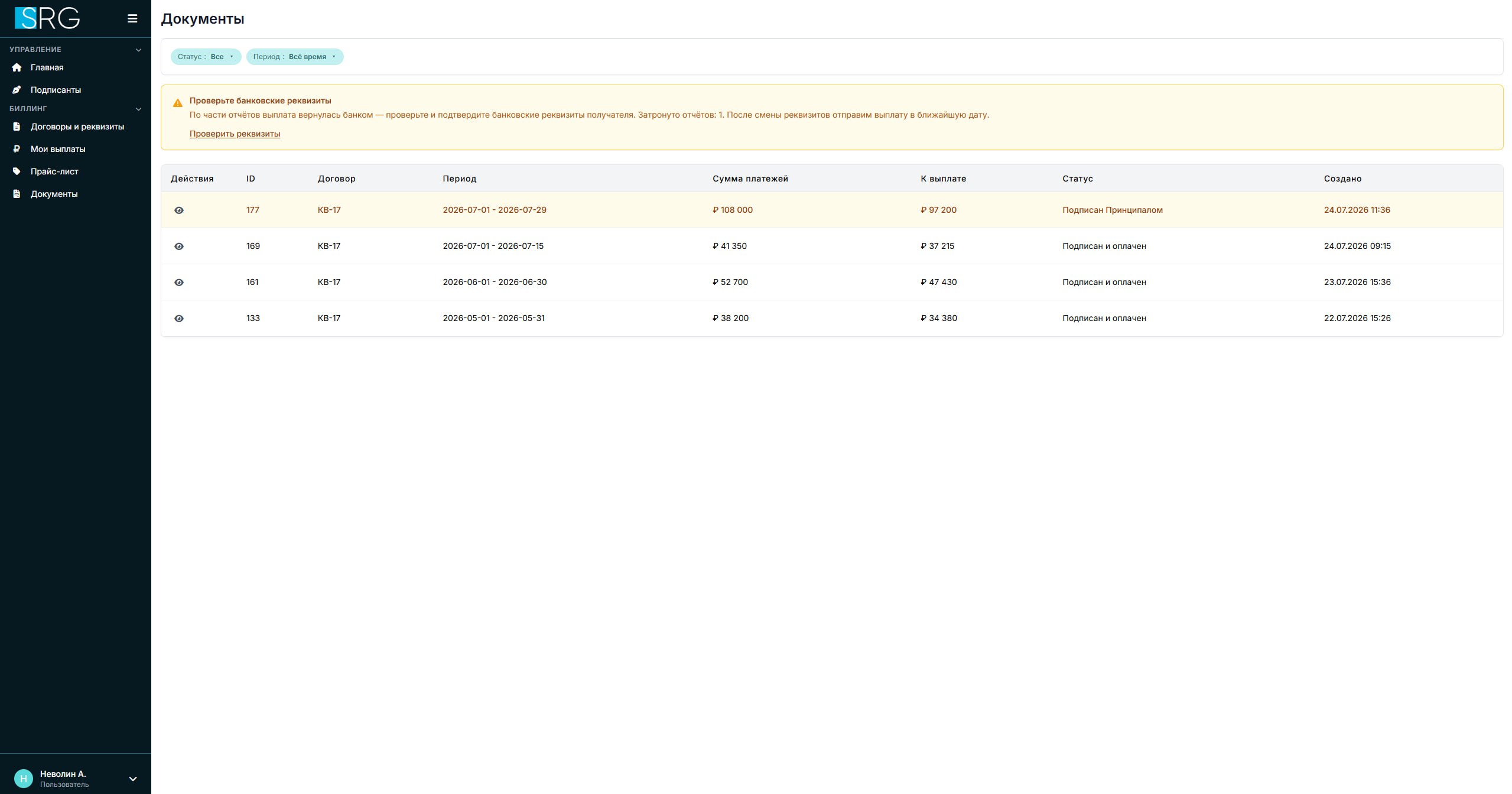Click the Договор column header
This screenshot has width=1512, height=794.
tap(337, 179)
